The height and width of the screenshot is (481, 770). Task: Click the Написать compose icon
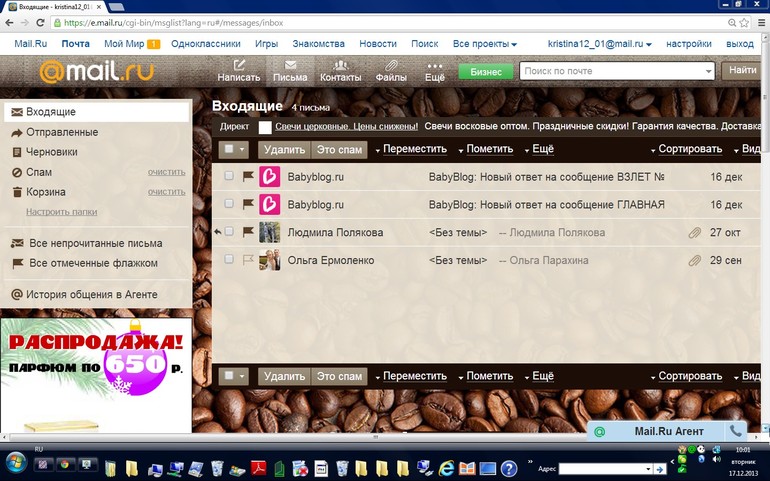[239, 65]
